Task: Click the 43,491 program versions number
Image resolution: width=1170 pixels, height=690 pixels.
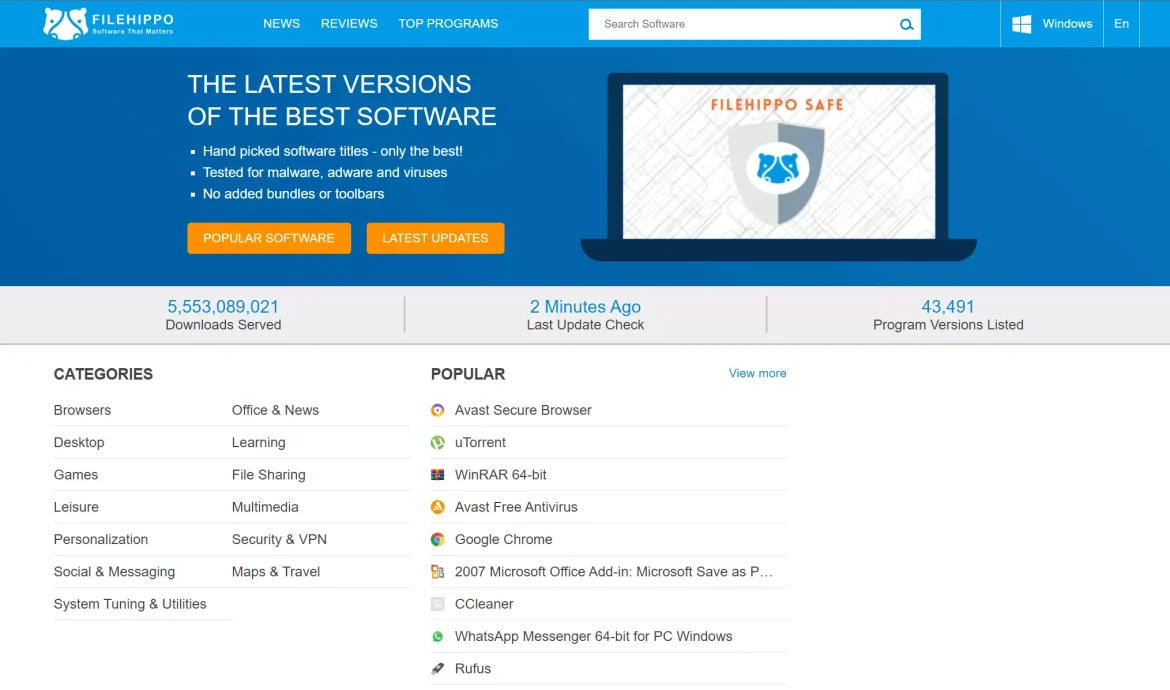Action: (948, 307)
